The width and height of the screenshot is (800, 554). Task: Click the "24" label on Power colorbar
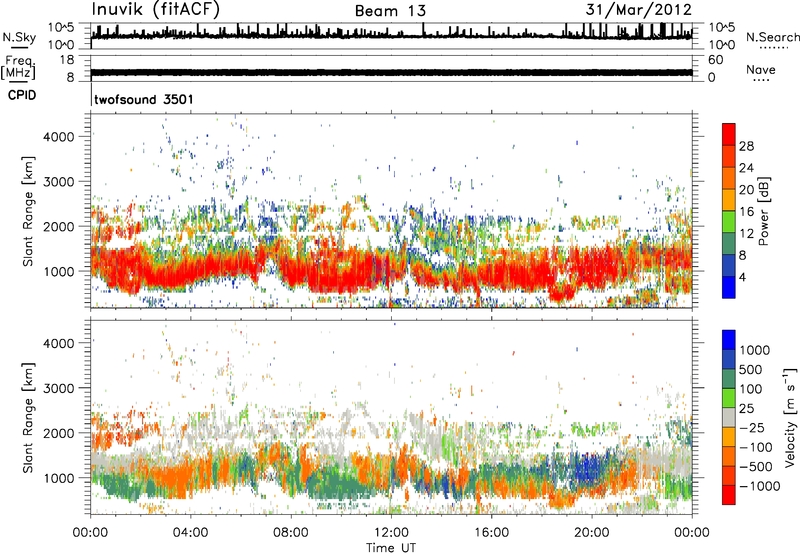pos(746,168)
